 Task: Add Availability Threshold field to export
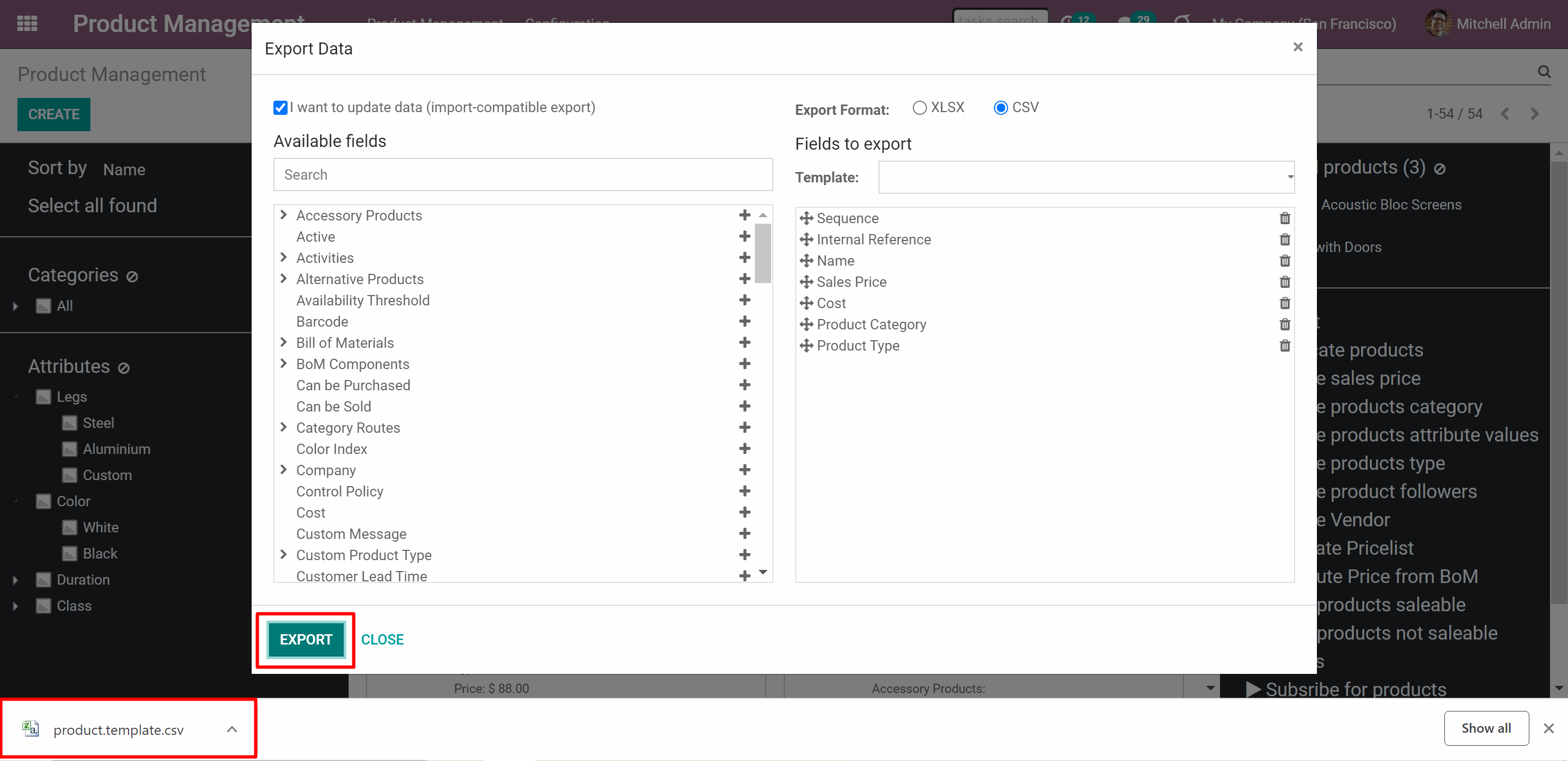[x=745, y=300]
